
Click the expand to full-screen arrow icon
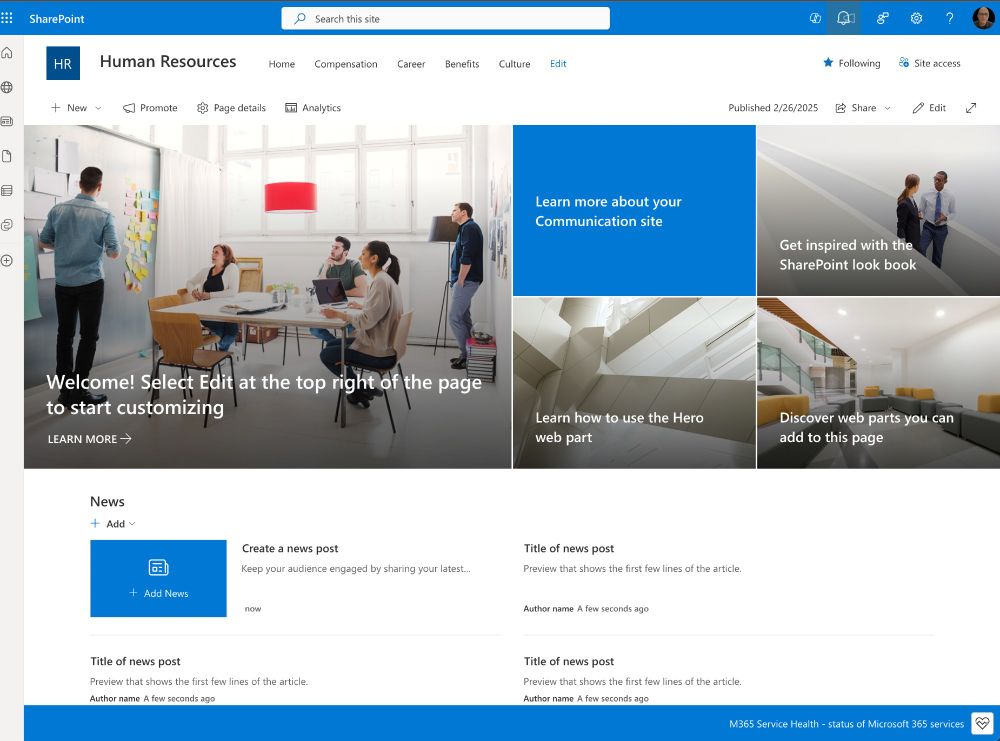[971, 108]
